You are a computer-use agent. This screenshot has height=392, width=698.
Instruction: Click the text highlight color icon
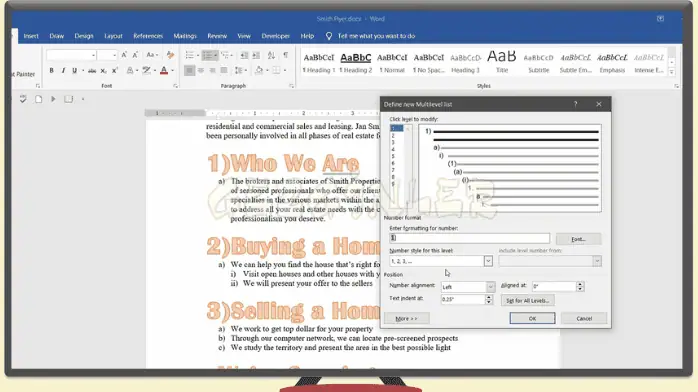[146, 70]
